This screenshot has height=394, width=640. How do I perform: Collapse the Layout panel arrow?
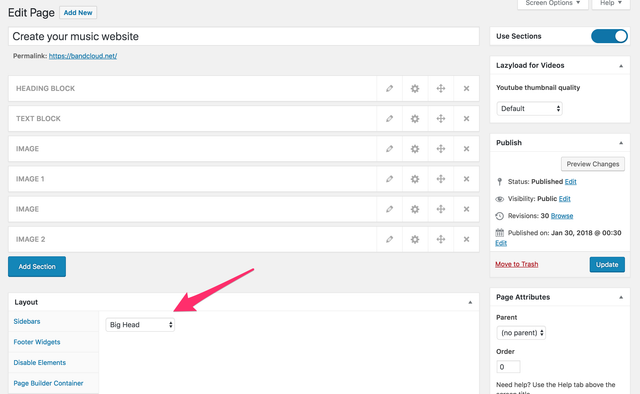tap(470, 303)
